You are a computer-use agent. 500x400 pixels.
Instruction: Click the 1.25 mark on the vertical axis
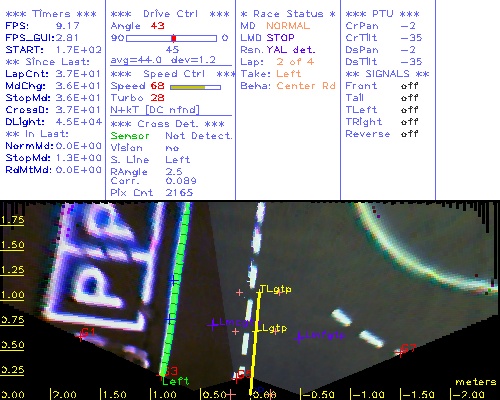pos(12,270)
